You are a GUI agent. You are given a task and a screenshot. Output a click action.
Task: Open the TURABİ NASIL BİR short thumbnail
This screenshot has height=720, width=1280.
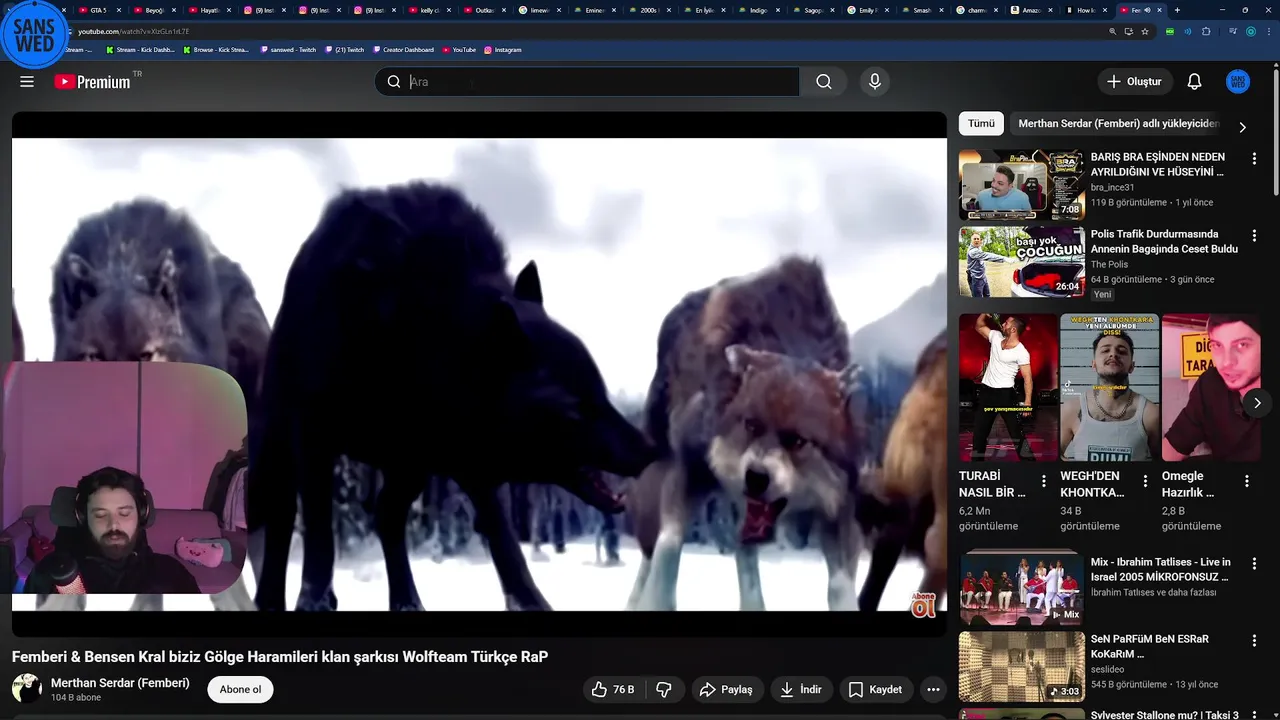pyautogui.click(x=1008, y=387)
